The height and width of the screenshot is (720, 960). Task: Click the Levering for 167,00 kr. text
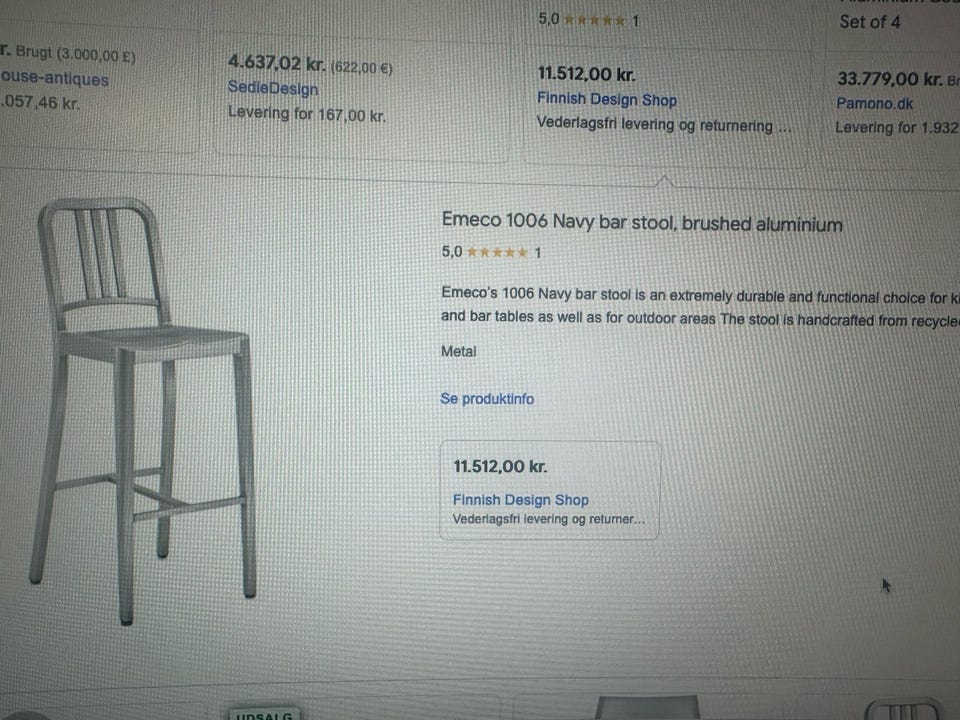(307, 114)
